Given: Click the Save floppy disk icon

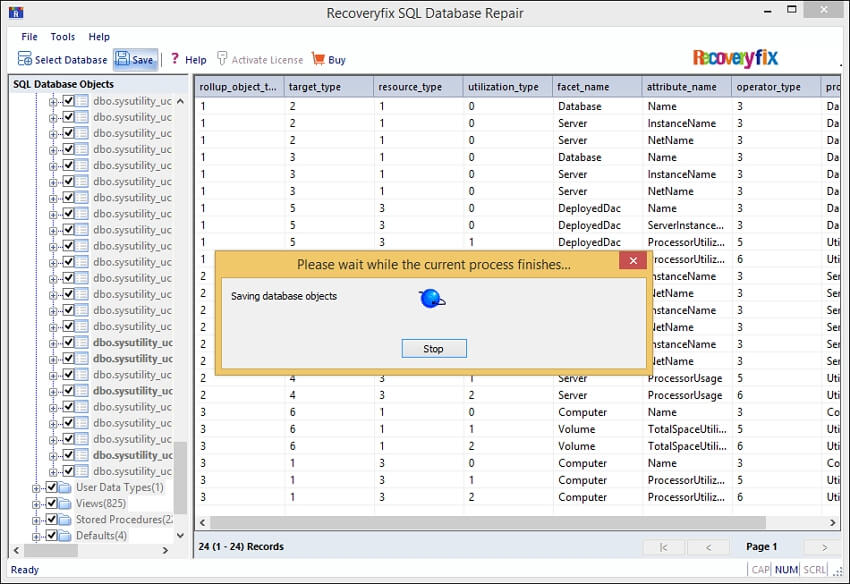Looking at the screenshot, I should tap(123, 59).
